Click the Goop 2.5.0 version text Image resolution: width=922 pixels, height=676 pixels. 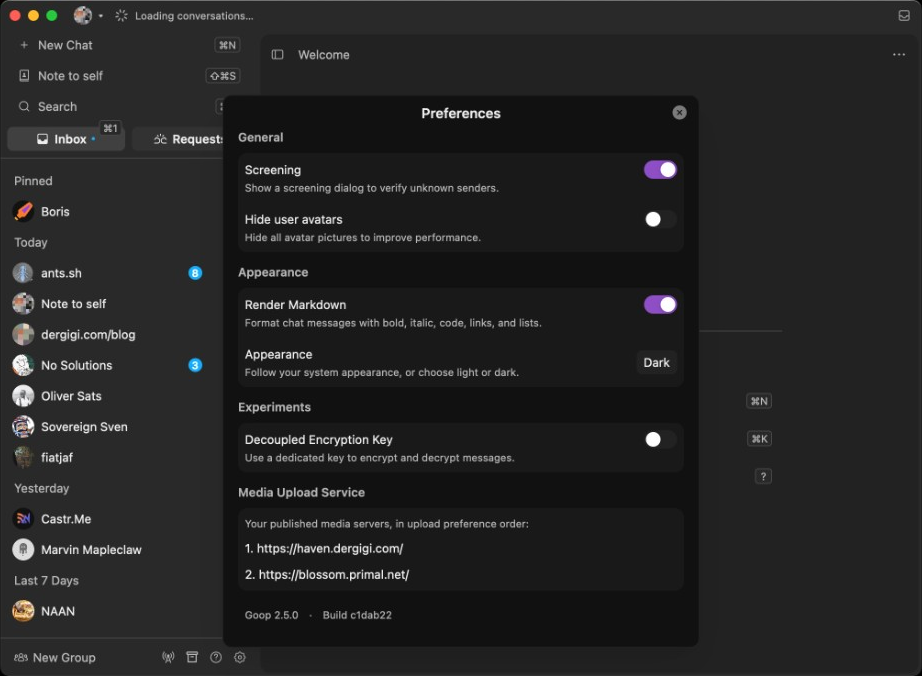click(272, 615)
